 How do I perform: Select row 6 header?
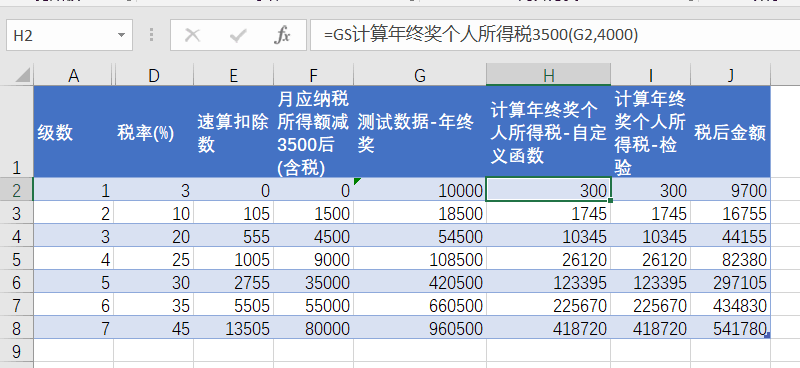(16, 282)
